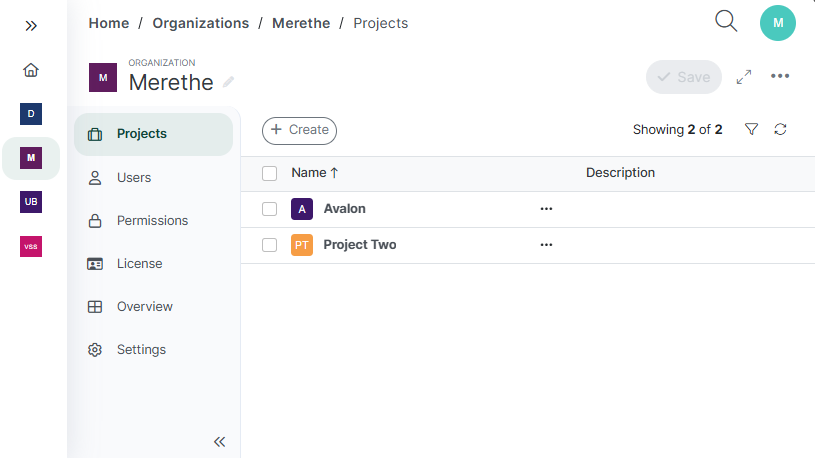Go to Organizations breadcrumb
Image resolution: width=815 pixels, height=458 pixels.
click(x=201, y=23)
